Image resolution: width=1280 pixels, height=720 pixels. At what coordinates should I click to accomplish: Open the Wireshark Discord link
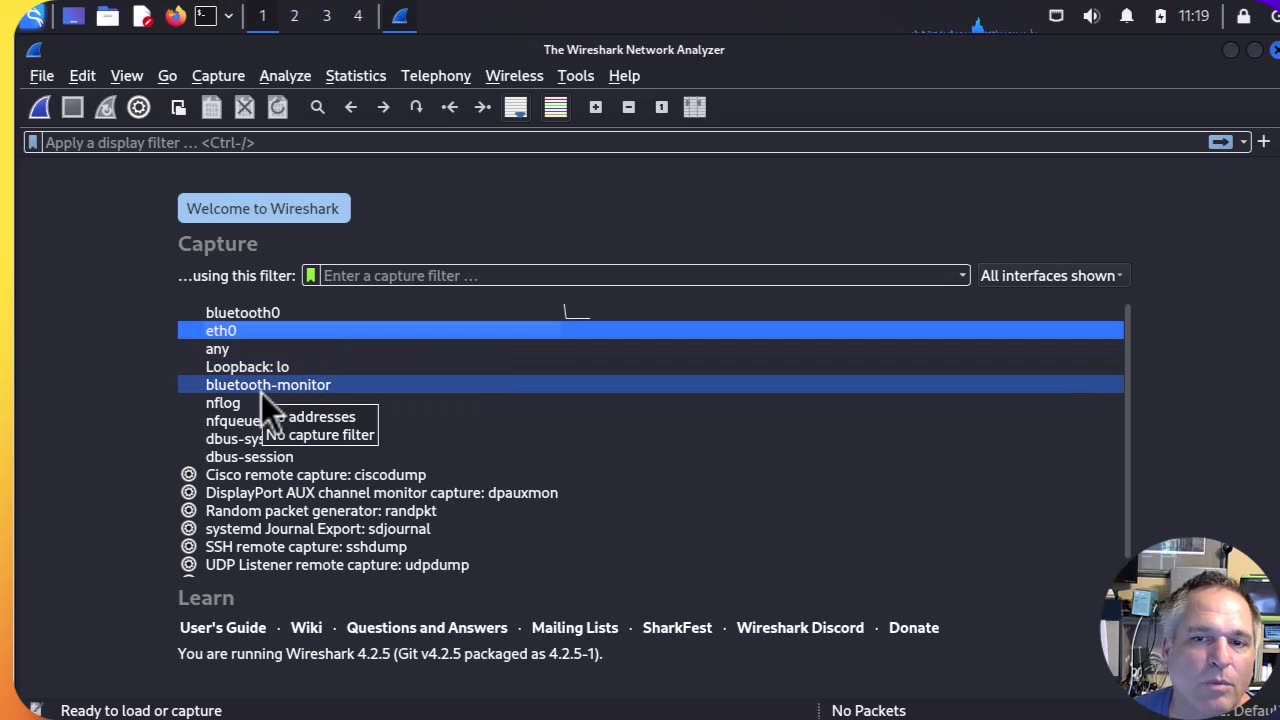coord(800,628)
